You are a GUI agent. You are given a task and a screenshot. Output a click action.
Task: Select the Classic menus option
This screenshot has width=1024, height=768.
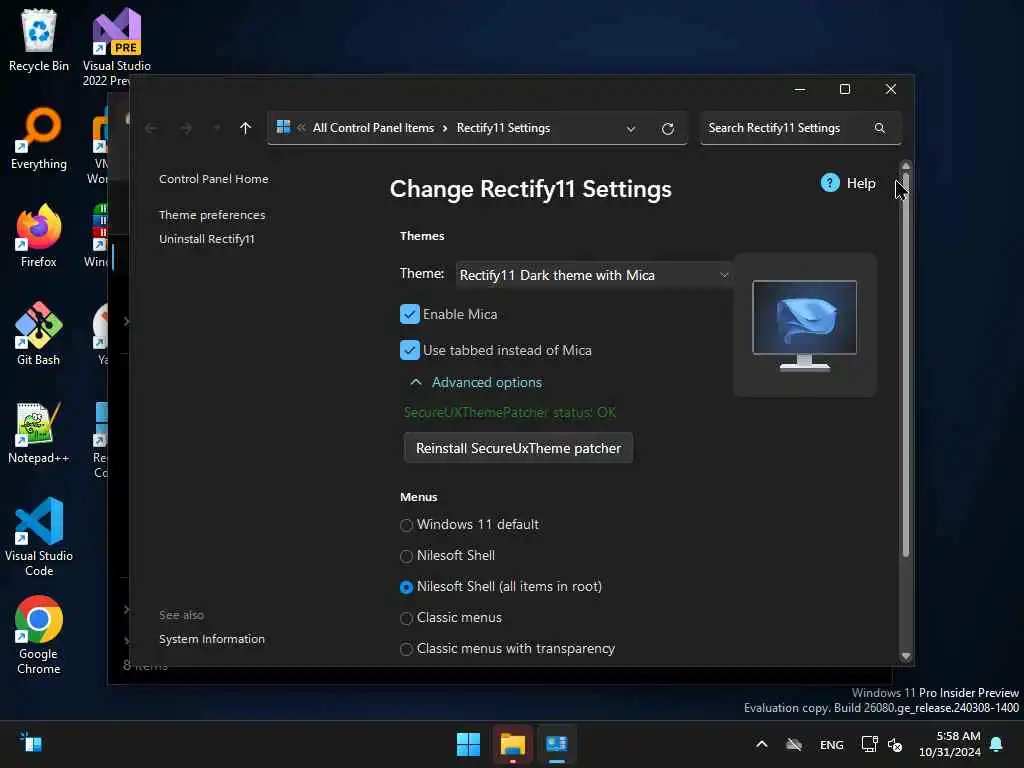coord(406,618)
